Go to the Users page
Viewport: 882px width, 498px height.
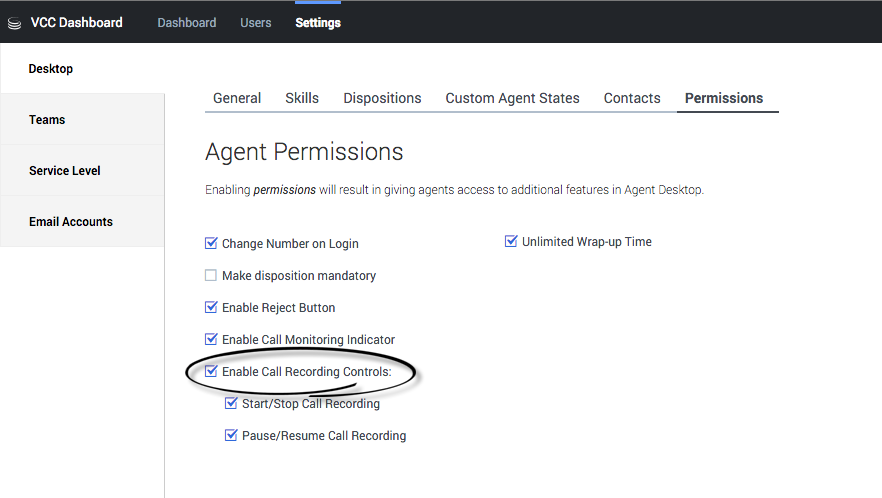[x=255, y=23]
